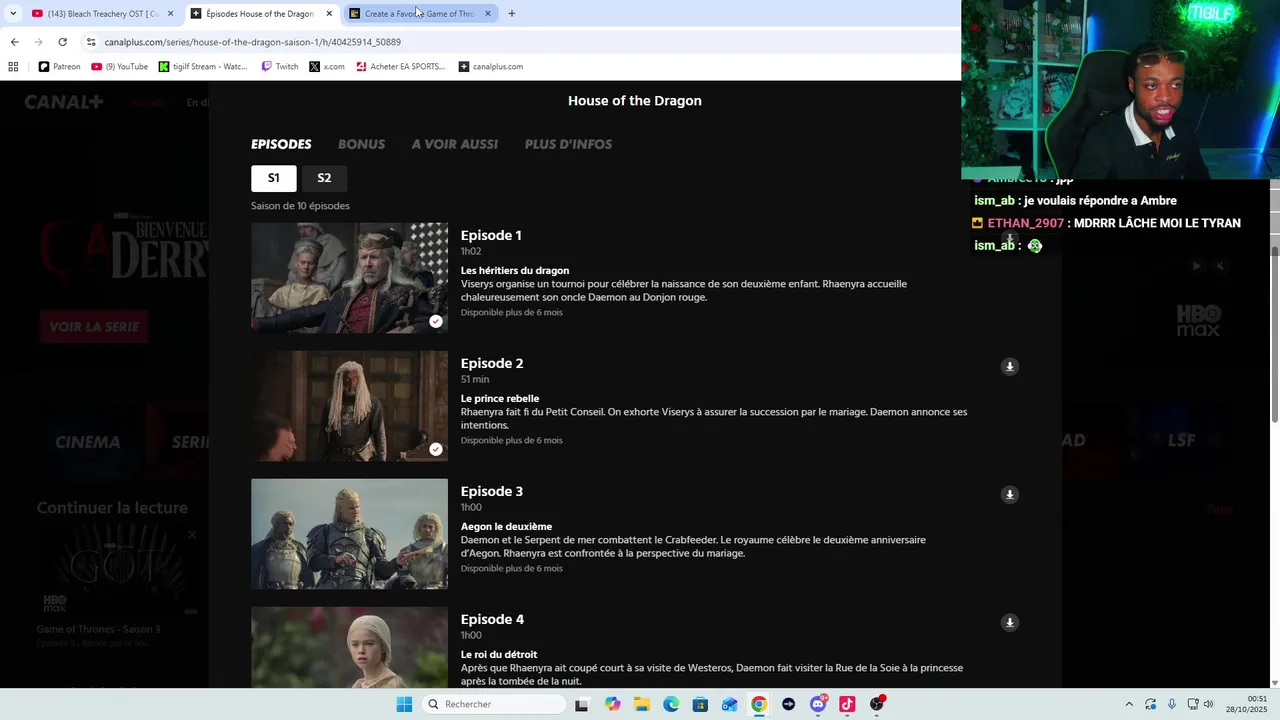Download Episode 4 with its arrow icon
The image size is (1280, 720).
pos(1009,623)
